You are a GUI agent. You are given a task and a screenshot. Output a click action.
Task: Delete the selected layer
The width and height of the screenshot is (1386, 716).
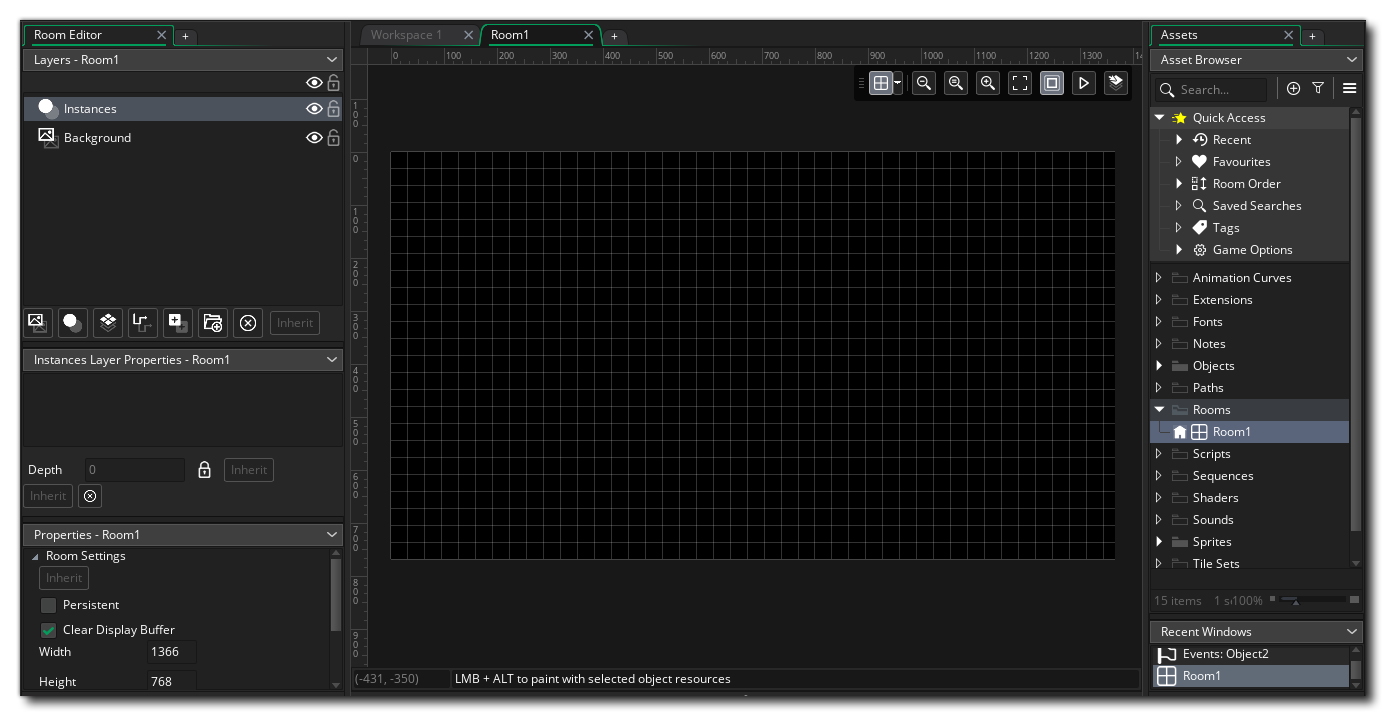click(x=248, y=323)
